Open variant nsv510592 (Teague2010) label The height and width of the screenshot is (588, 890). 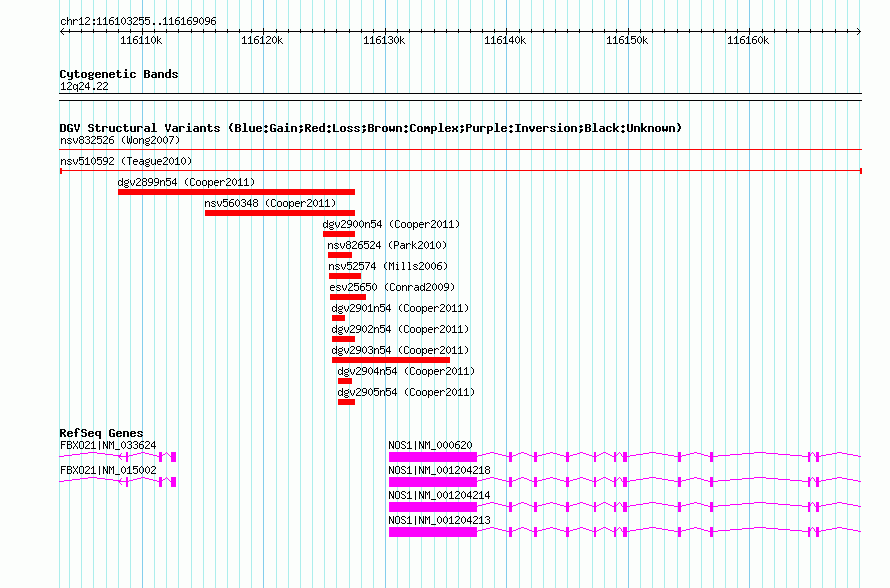pos(126,161)
